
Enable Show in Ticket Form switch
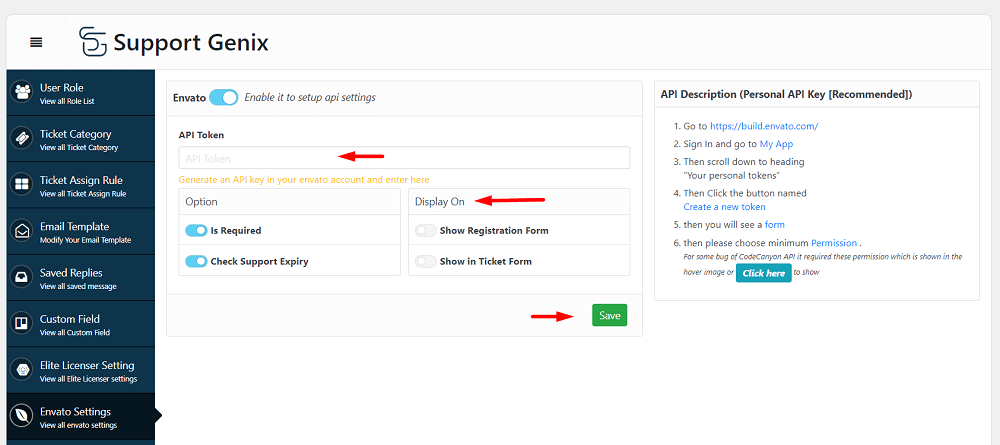[x=425, y=261]
